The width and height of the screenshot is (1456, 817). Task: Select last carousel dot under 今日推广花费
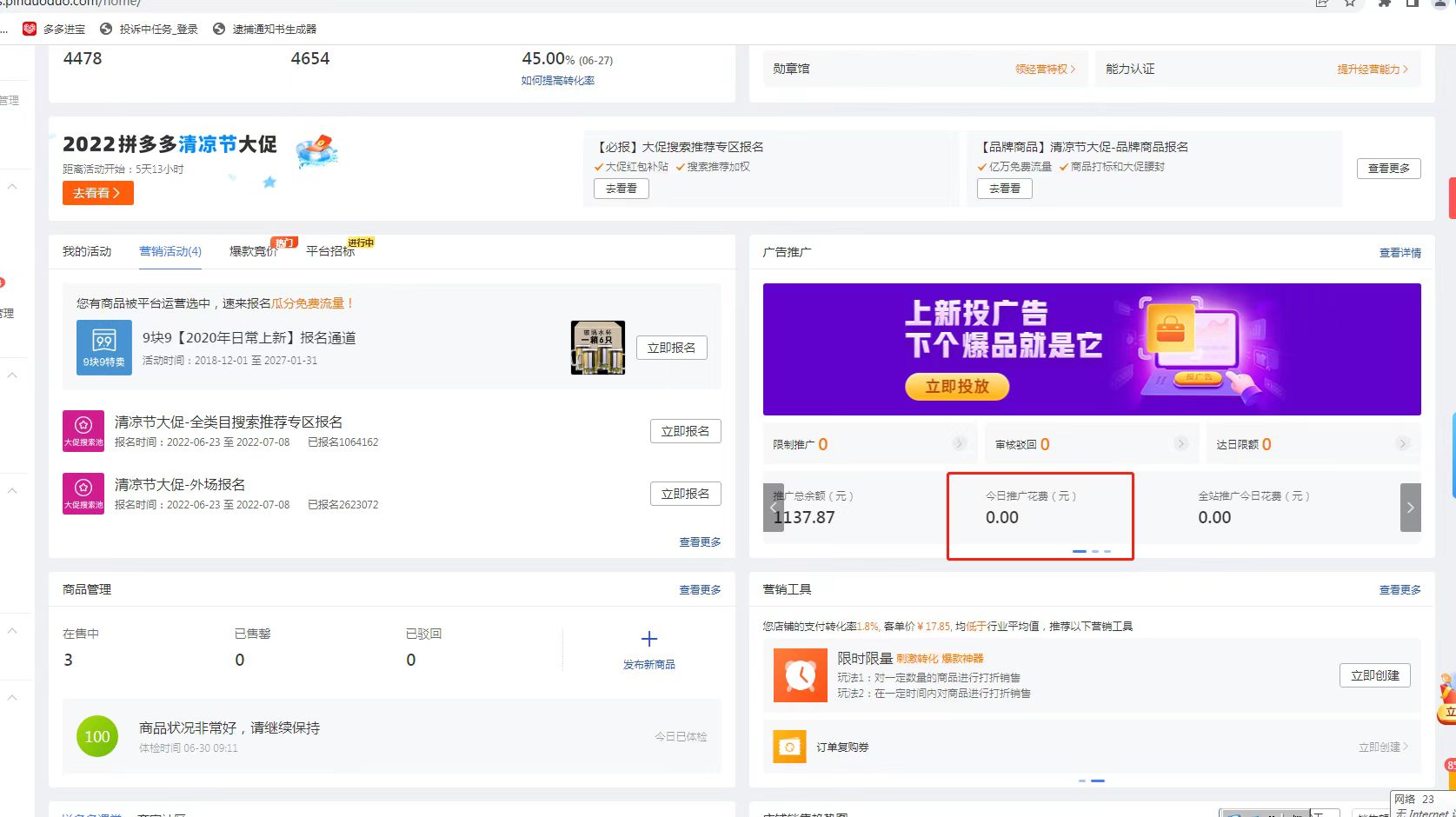(1107, 551)
